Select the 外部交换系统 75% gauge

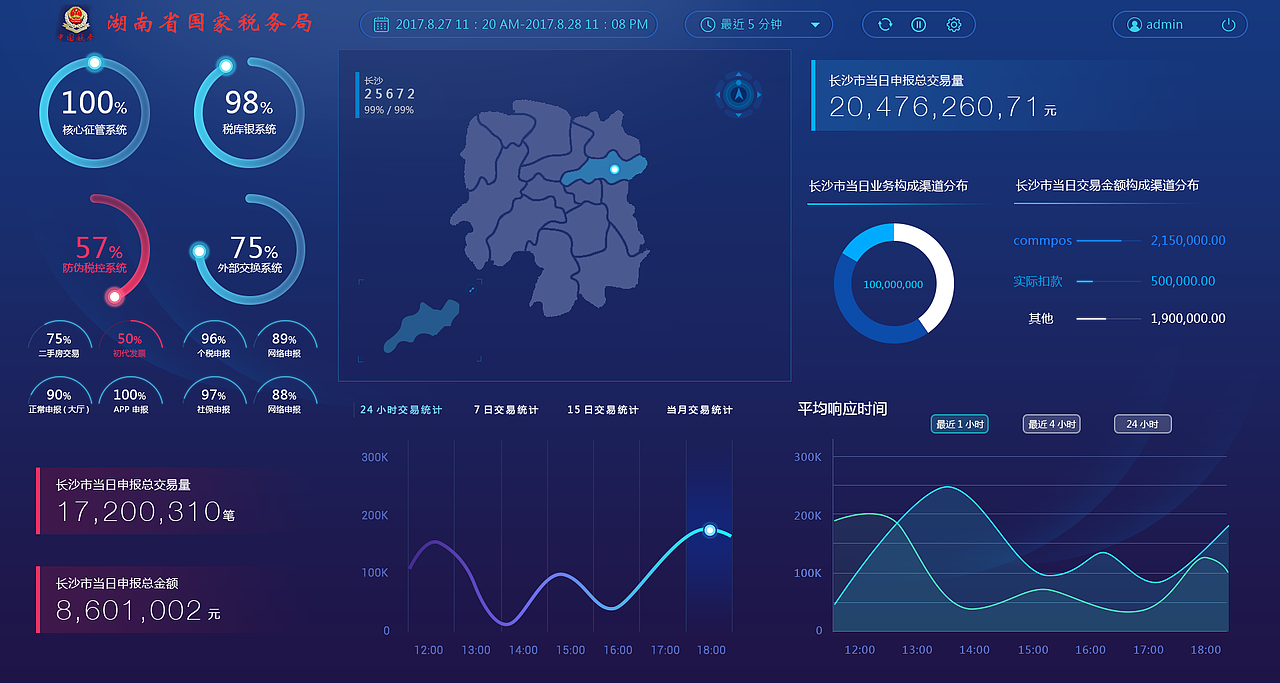pyautogui.click(x=249, y=250)
